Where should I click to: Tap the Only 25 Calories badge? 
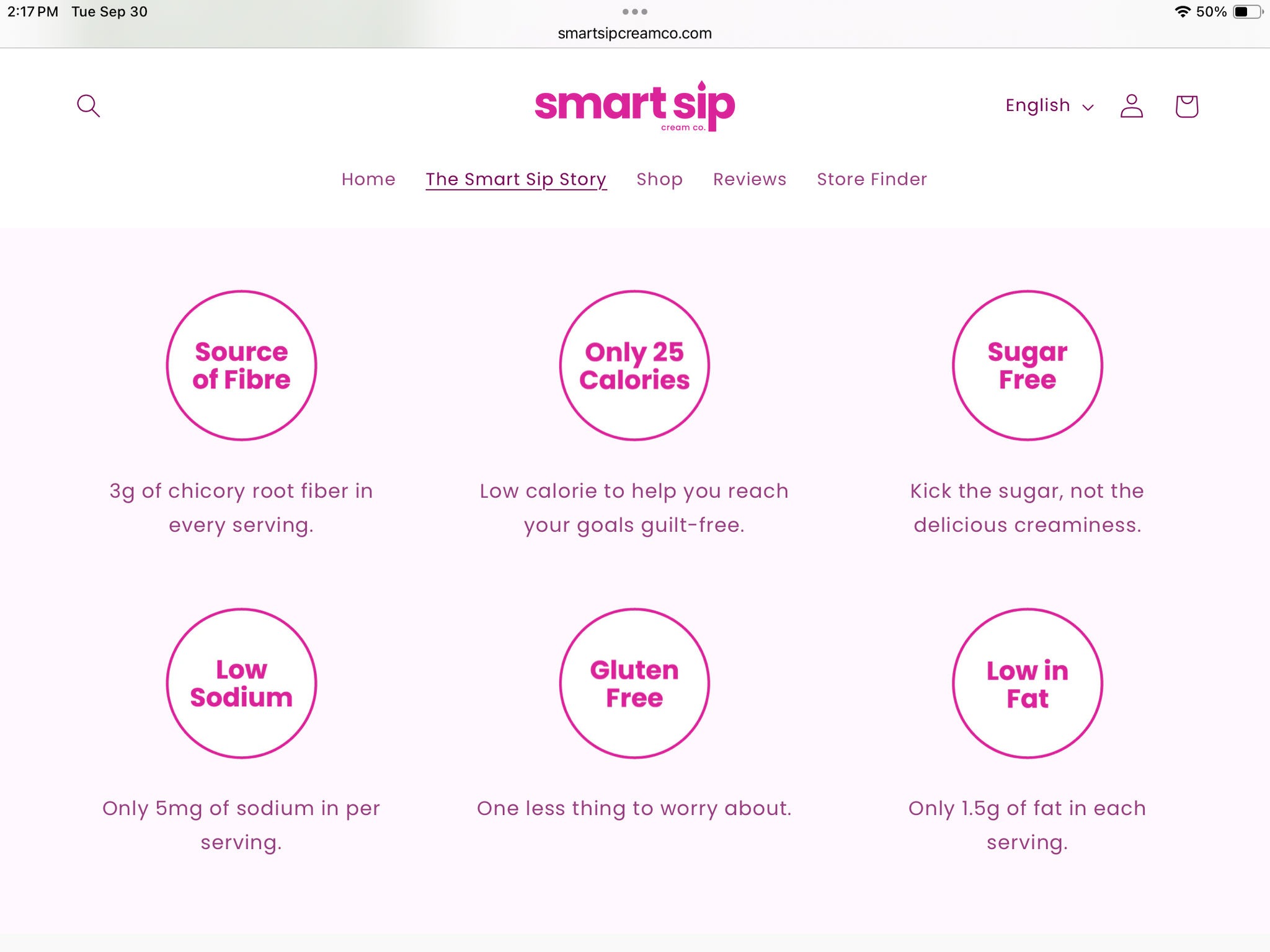(634, 366)
